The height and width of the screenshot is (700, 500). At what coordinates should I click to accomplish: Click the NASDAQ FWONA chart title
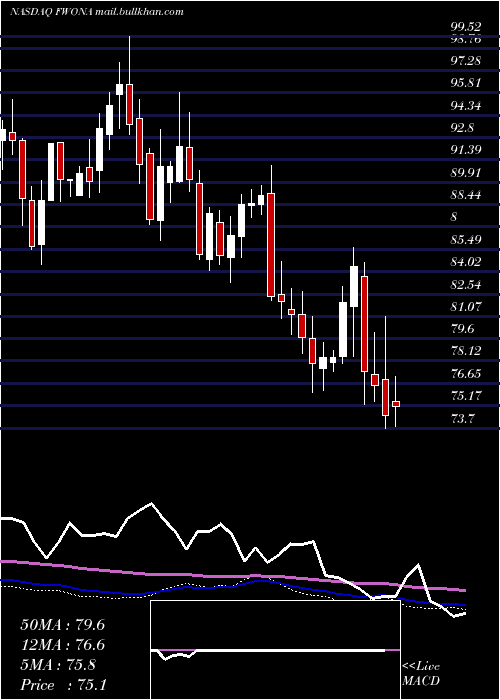coord(96,12)
